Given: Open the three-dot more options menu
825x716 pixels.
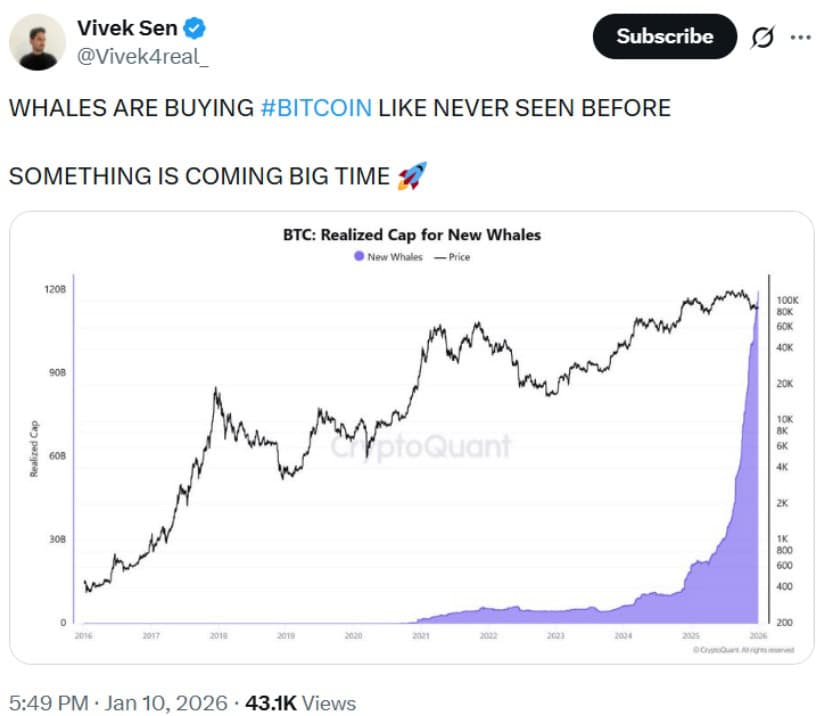Looking at the screenshot, I should [800, 37].
